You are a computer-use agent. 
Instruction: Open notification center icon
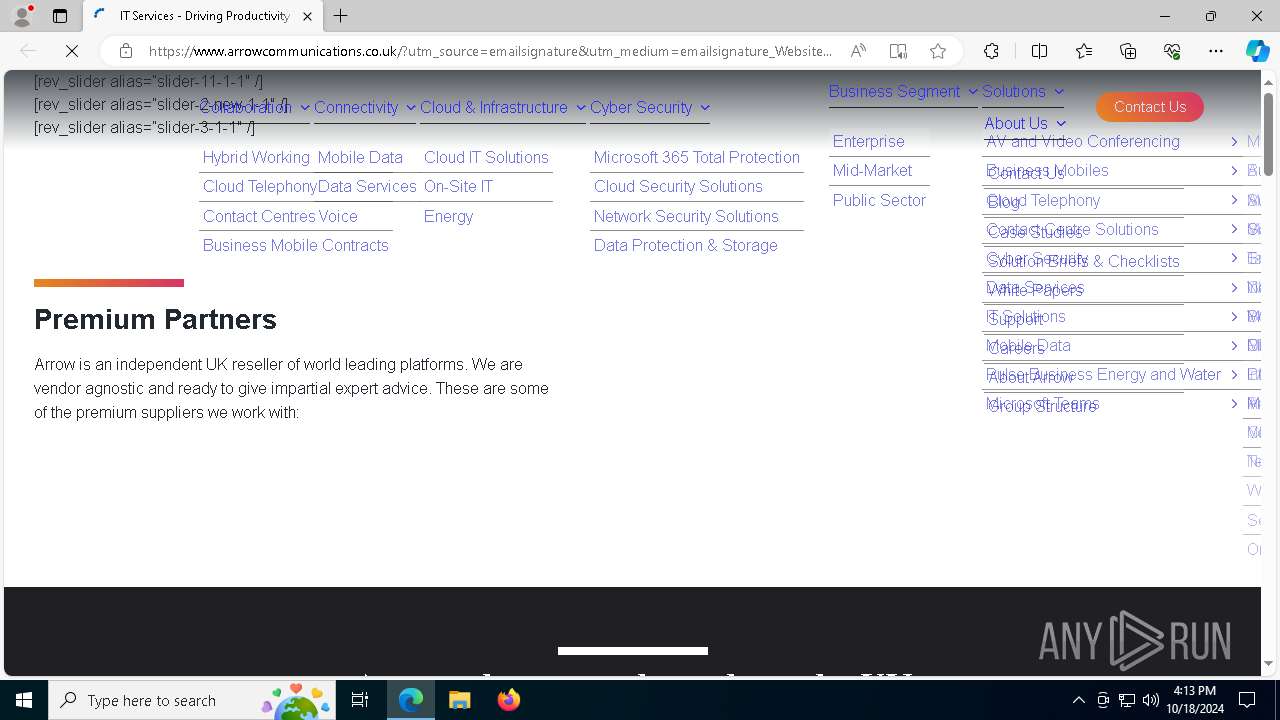1247,700
